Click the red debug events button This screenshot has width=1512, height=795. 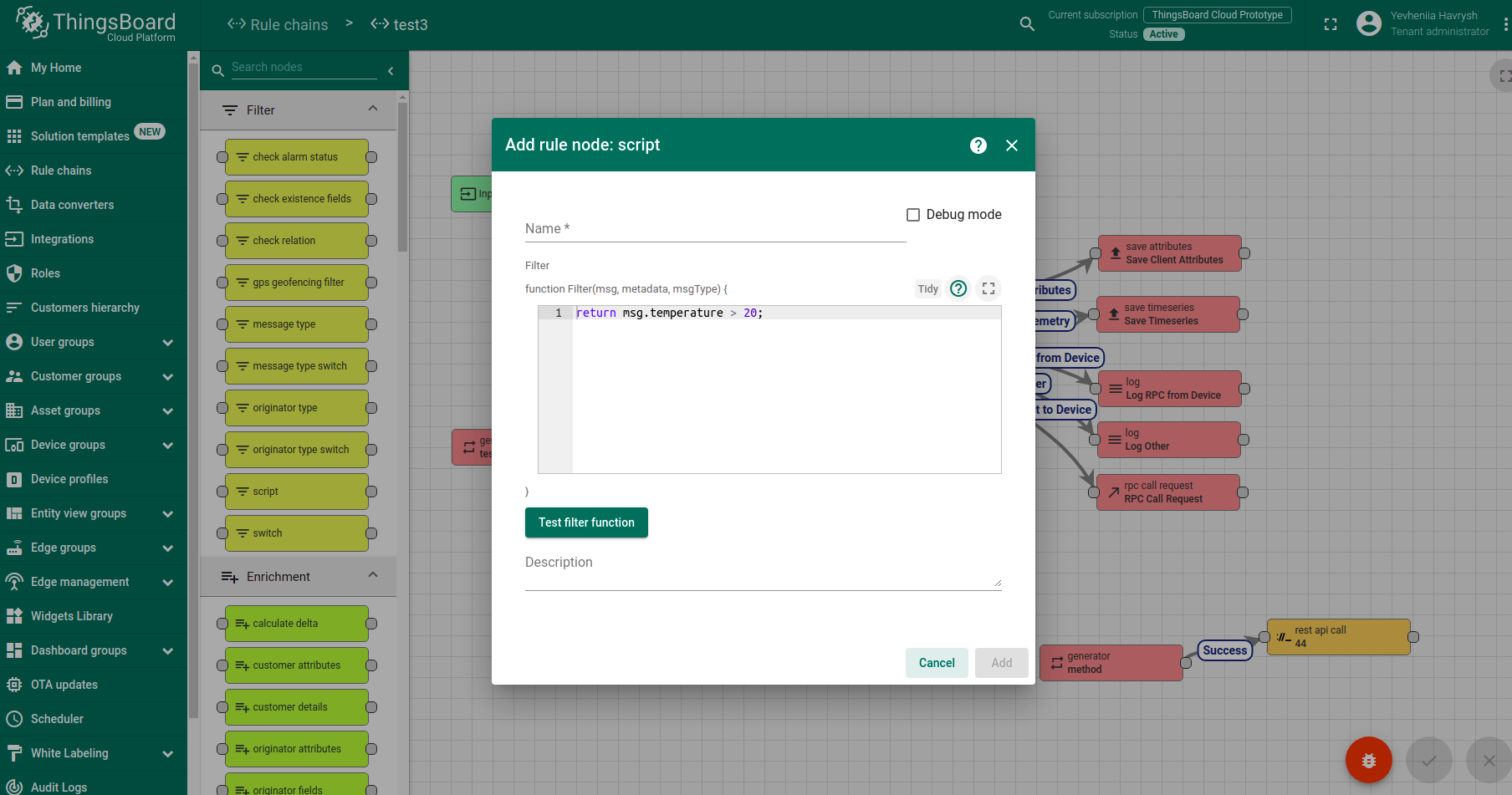1369,760
